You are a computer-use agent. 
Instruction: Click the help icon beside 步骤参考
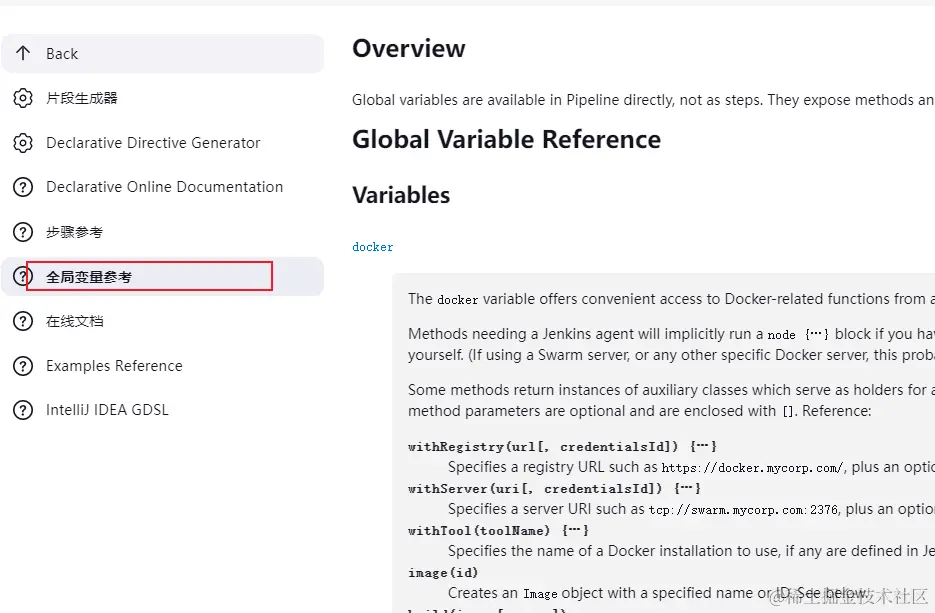(x=23, y=232)
